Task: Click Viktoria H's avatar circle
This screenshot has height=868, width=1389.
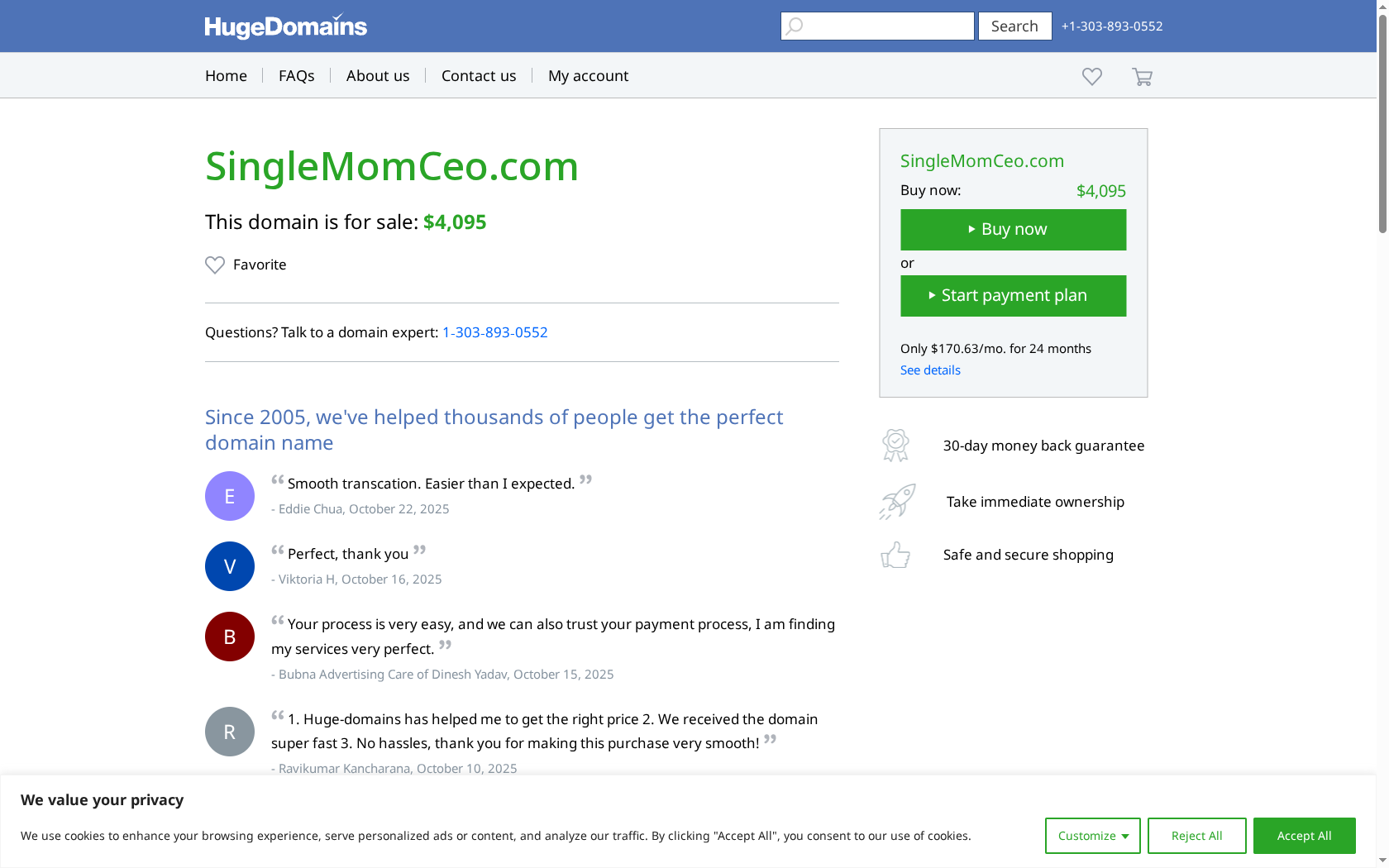Action: pyautogui.click(x=229, y=566)
